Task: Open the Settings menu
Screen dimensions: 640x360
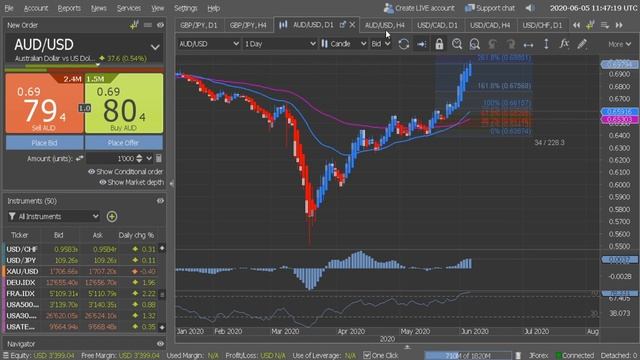Action: [186, 8]
